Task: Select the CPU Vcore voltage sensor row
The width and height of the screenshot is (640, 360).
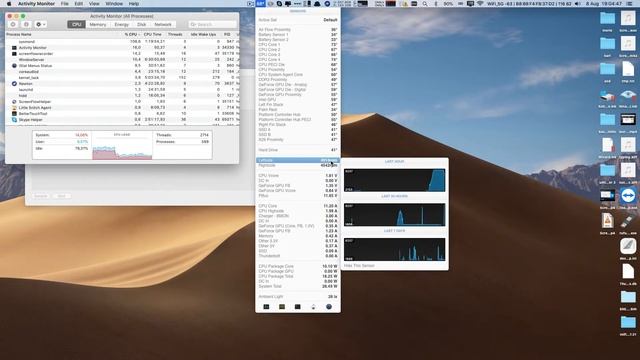Action: coord(298,176)
